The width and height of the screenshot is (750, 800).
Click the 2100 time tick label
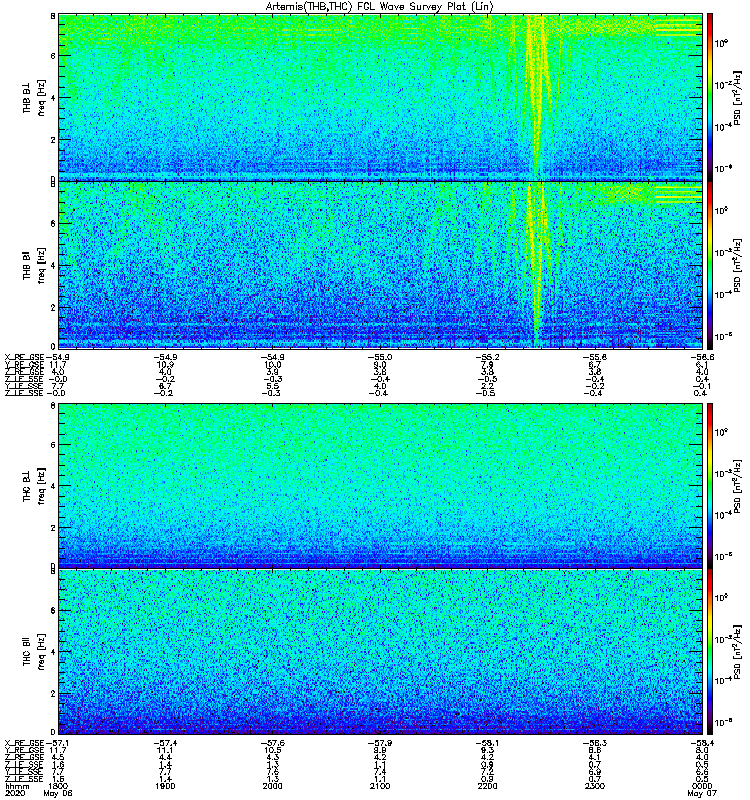tap(380, 786)
